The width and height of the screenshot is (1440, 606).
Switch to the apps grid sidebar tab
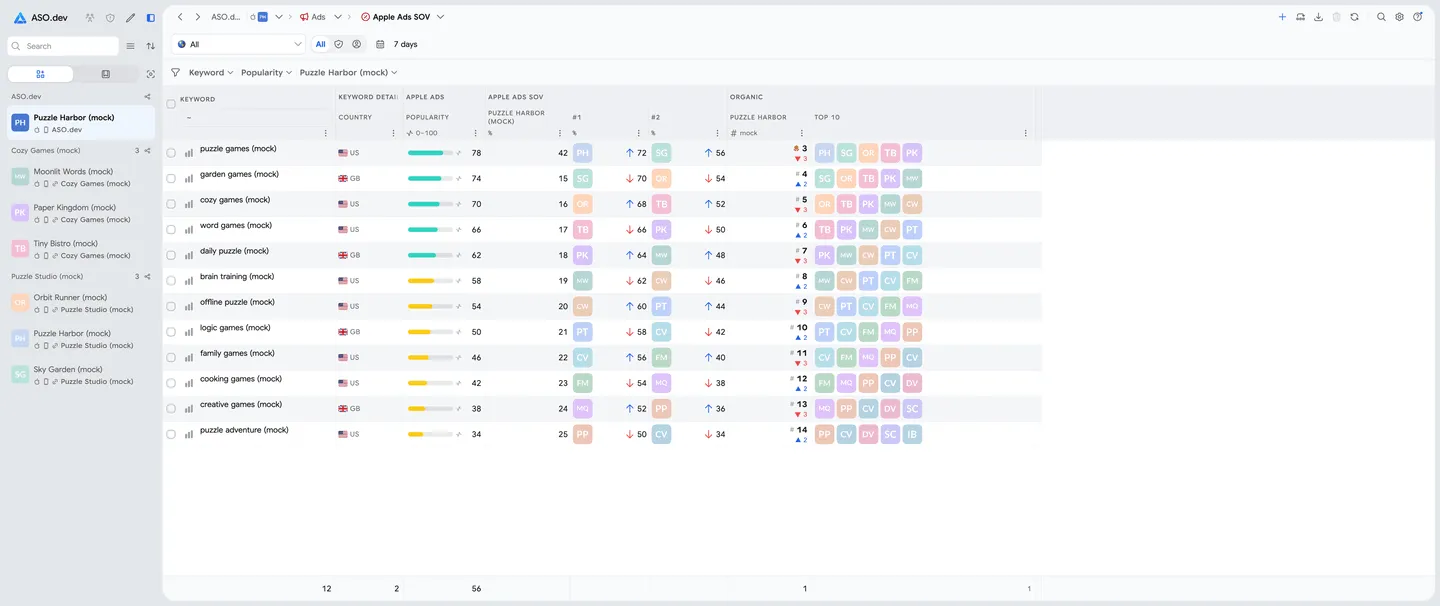40,74
